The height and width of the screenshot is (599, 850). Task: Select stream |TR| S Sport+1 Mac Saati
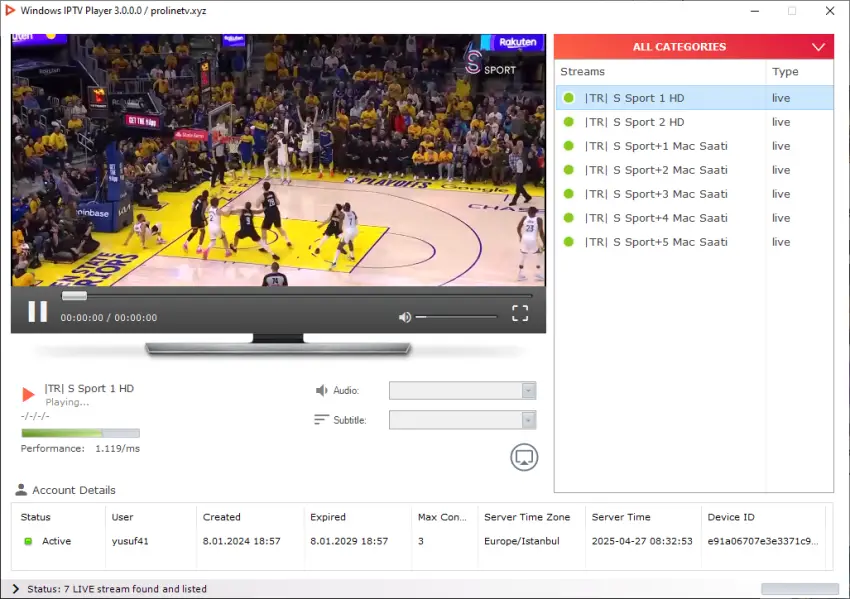(694, 146)
